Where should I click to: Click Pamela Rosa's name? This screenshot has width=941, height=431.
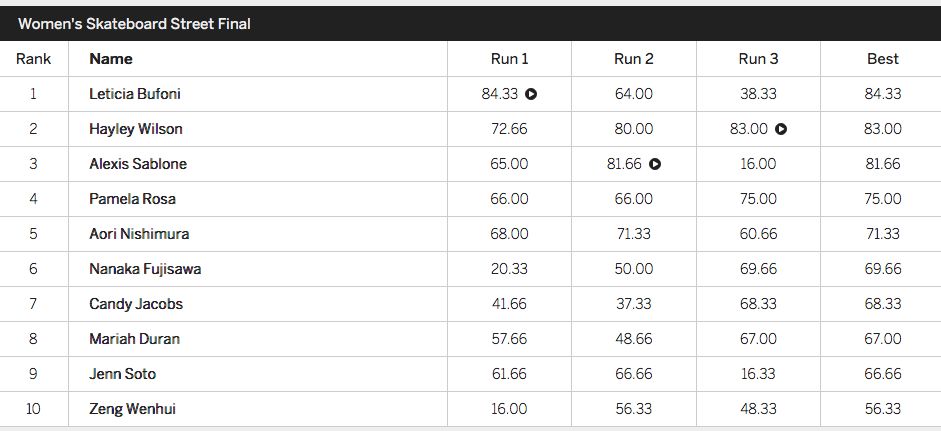point(133,199)
